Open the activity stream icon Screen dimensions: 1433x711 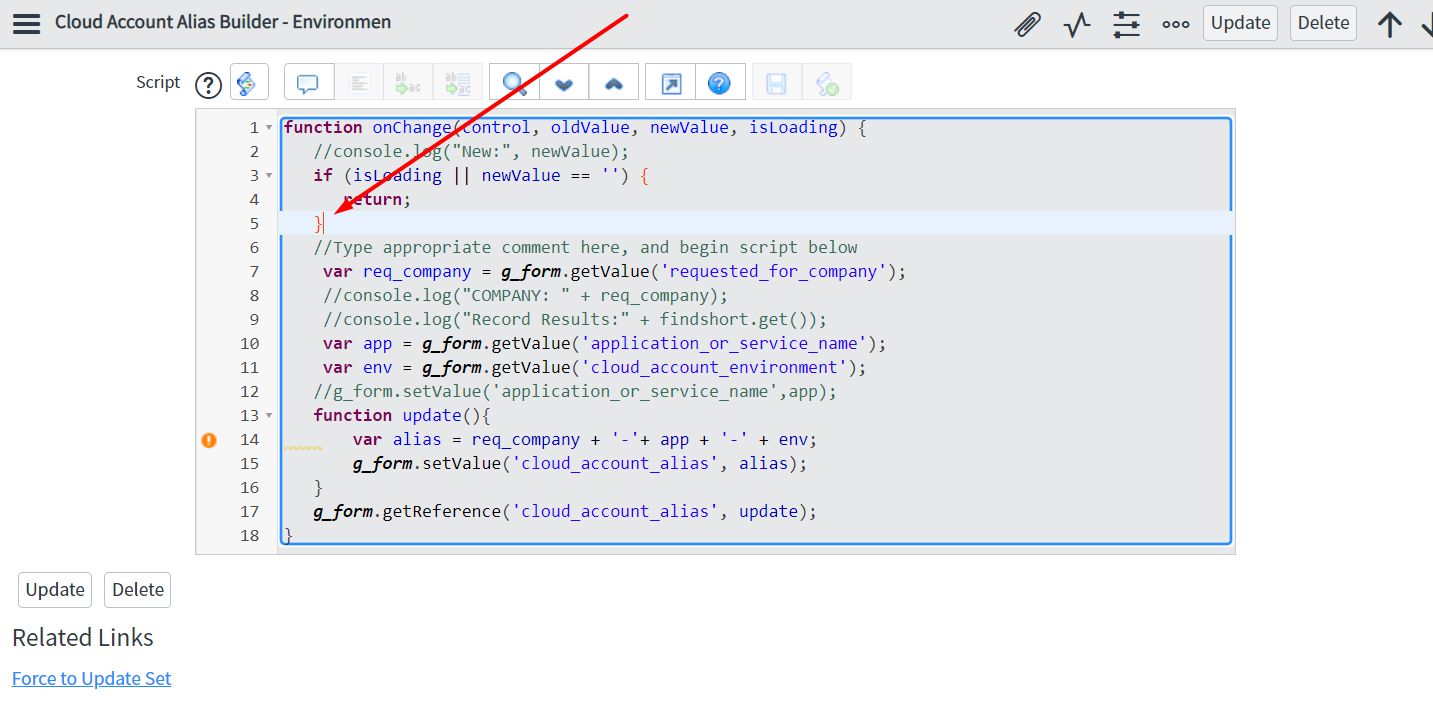(x=1076, y=24)
